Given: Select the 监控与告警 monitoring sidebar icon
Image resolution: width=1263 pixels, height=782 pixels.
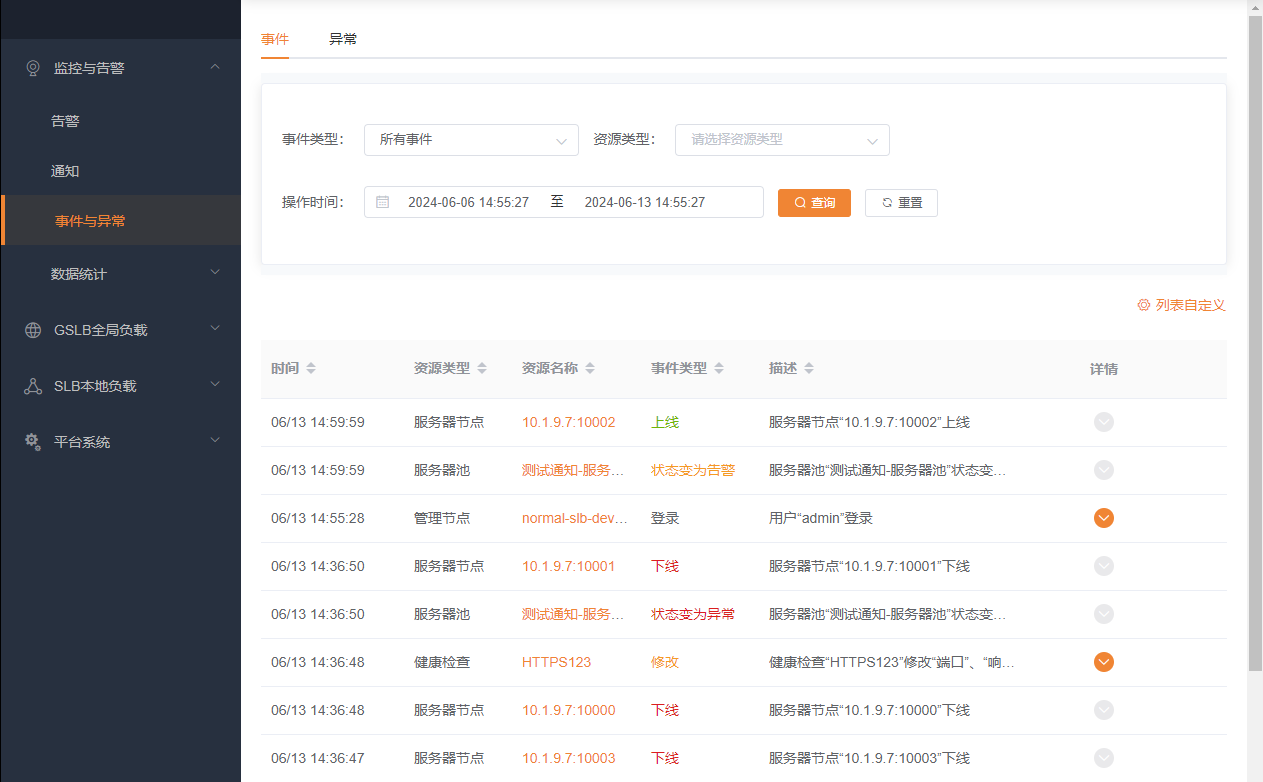Looking at the screenshot, I should click(31, 67).
